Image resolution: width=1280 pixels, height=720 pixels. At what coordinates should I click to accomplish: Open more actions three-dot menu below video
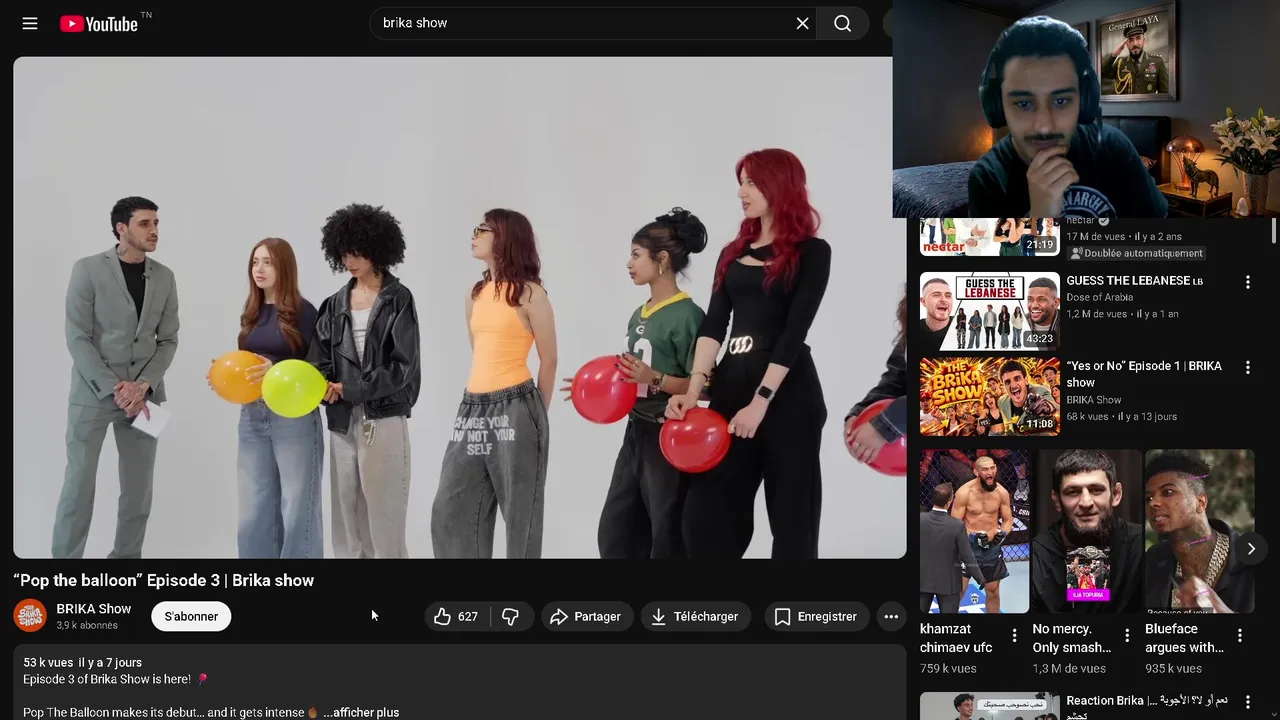click(x=891, y=617)
